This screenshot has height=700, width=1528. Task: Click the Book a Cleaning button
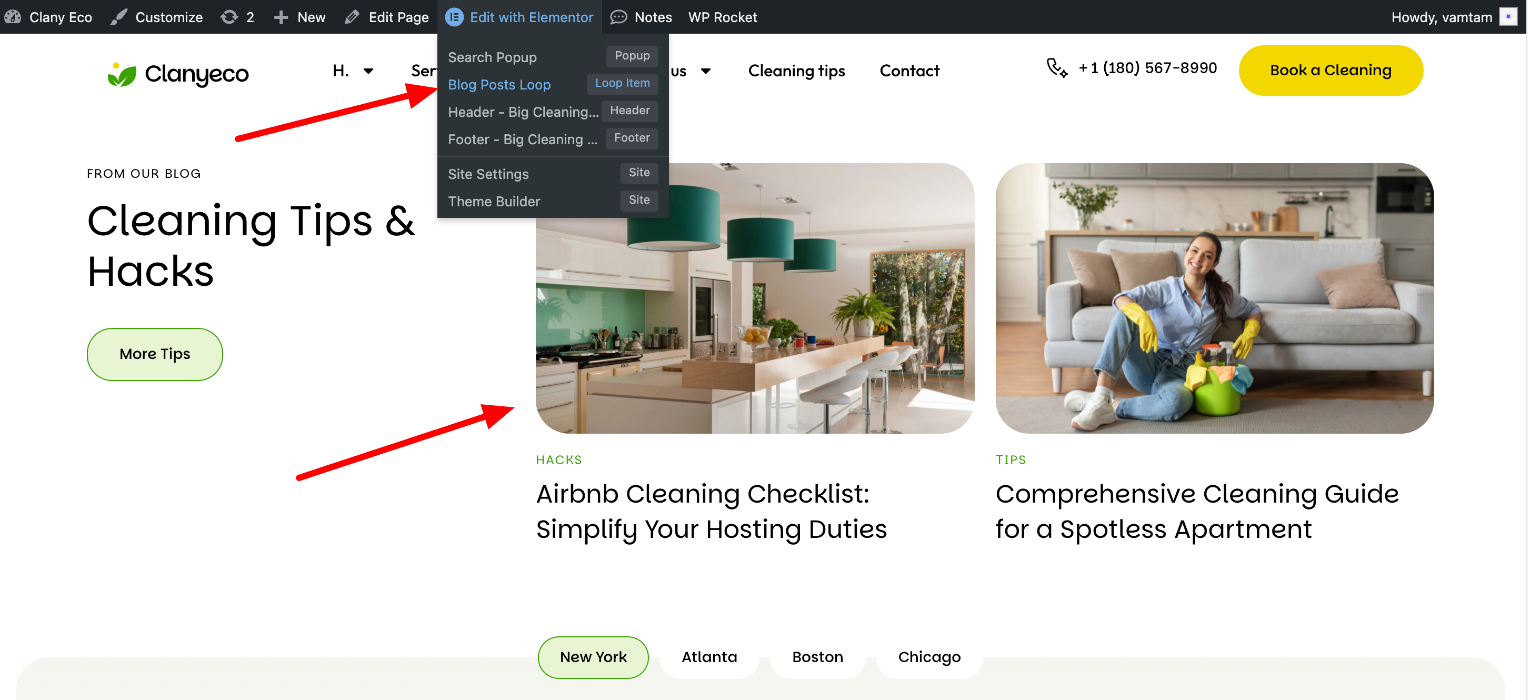click(x=1331, y=70)
